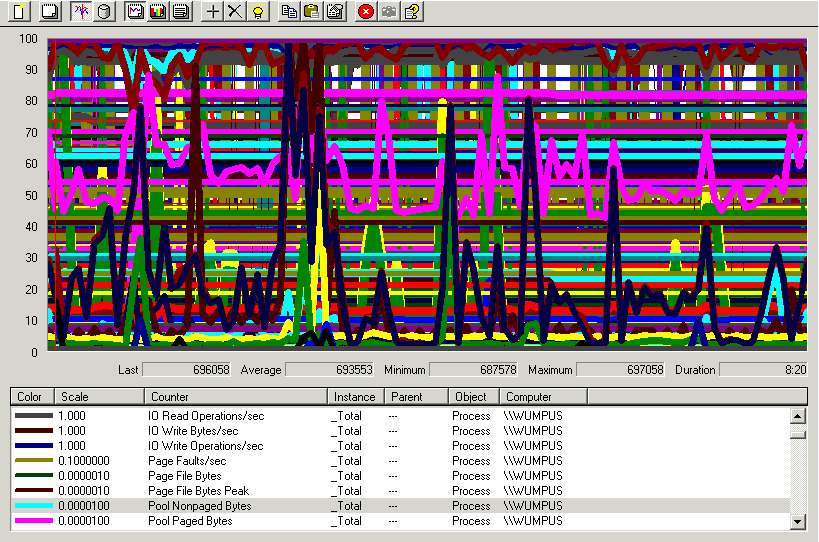Switch to View Report icon
The width and height of the screenshot is (819, 542).
tap(181, 11)
